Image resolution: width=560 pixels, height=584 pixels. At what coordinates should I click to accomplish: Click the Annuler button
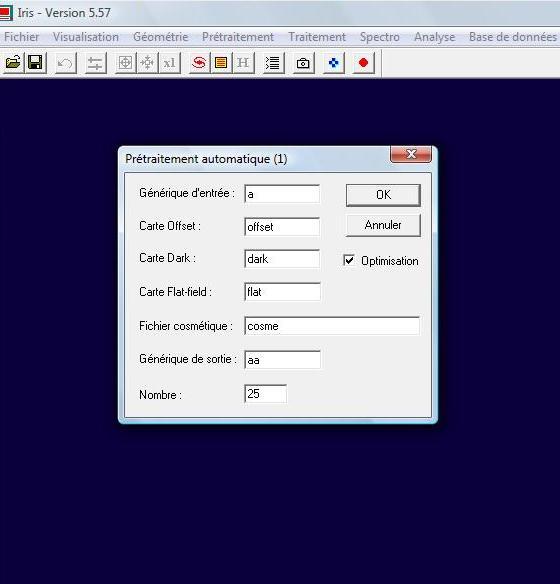pos(383,225)
